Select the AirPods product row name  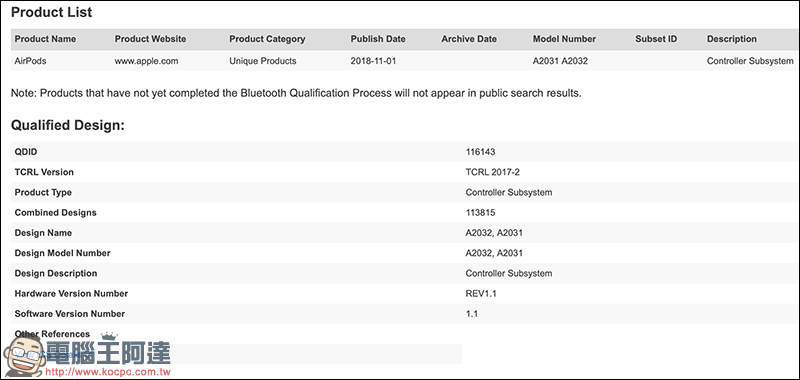(x=30, y=61)
